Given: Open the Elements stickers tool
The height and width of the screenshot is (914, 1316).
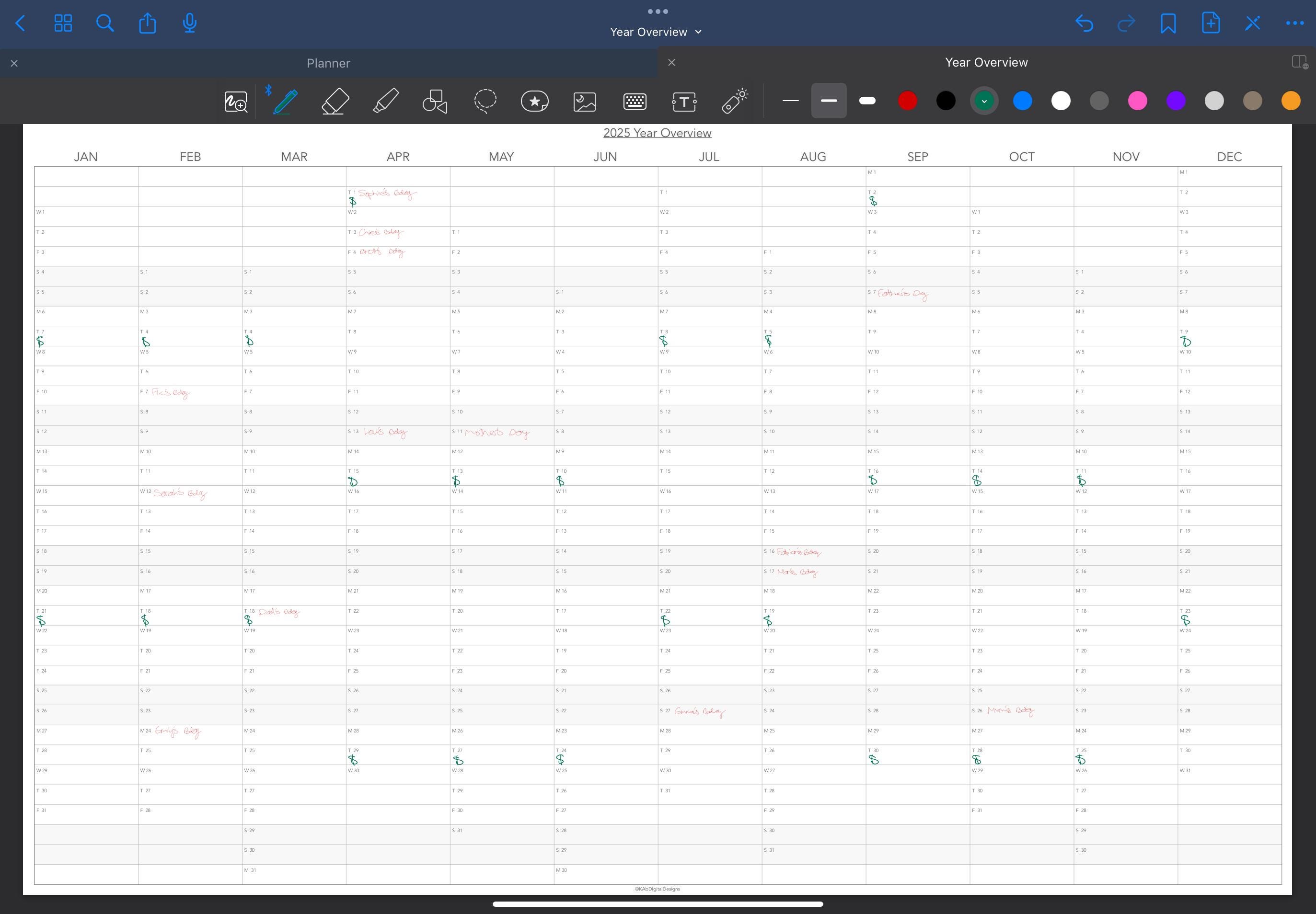Looking at the screenshot, I should [533, 101].
